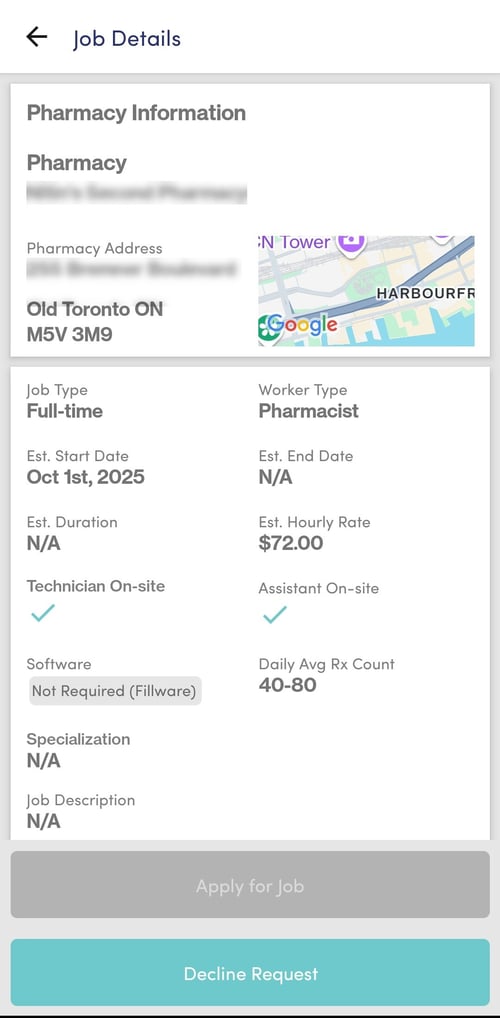
Task: Click the Technician On-site checkmark
Action: pos(43,613)
